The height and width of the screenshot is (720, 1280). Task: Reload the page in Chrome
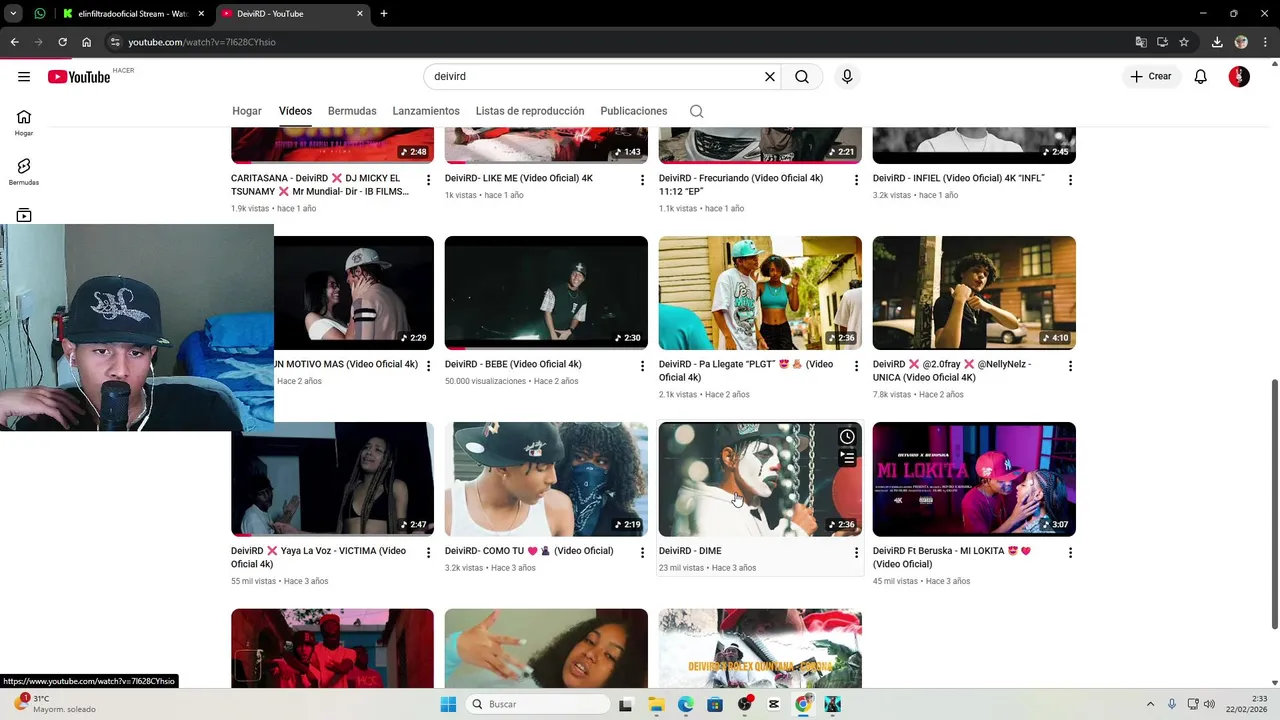[62, 42]
